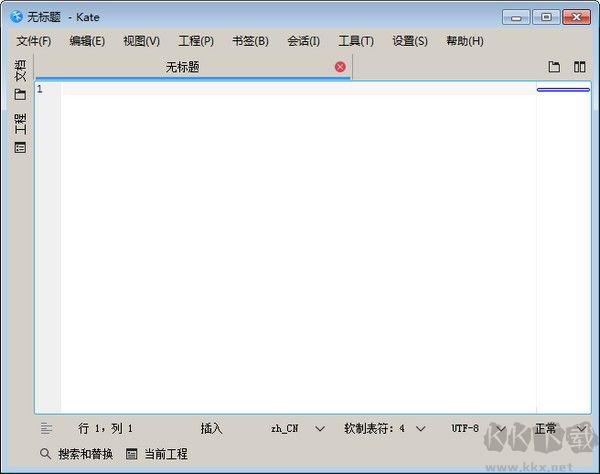
Task: Open the 文档 sidebar panel
Action: tap(21, 80)
